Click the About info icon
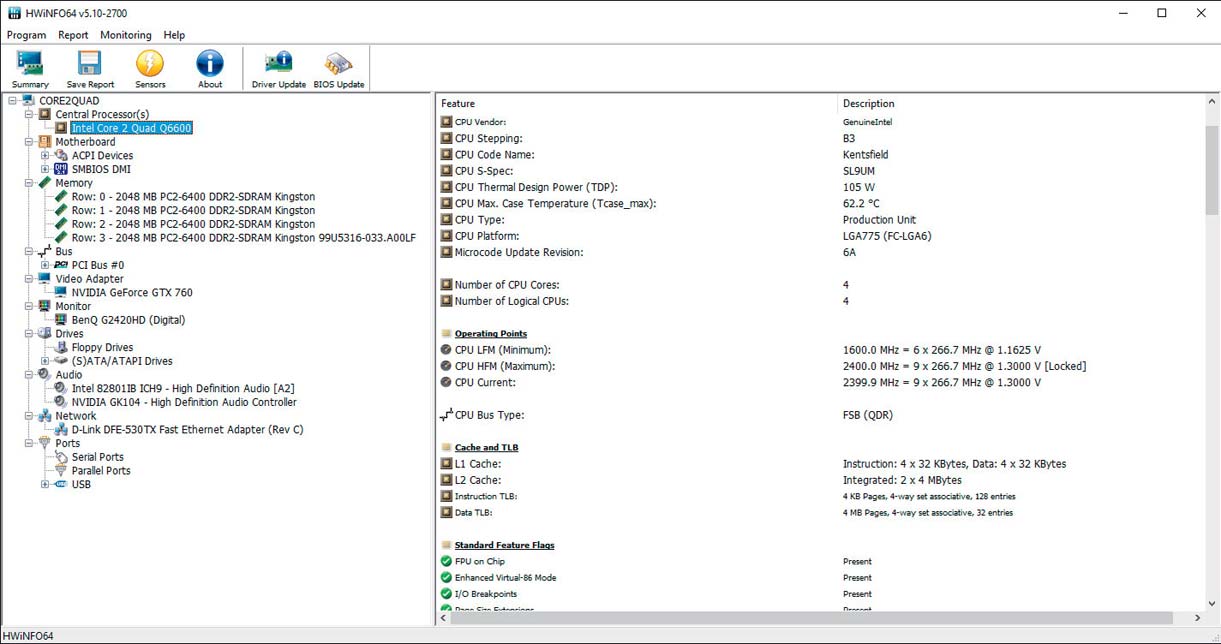This screenshot has width=1221, height=644. [x=210, y=63]
